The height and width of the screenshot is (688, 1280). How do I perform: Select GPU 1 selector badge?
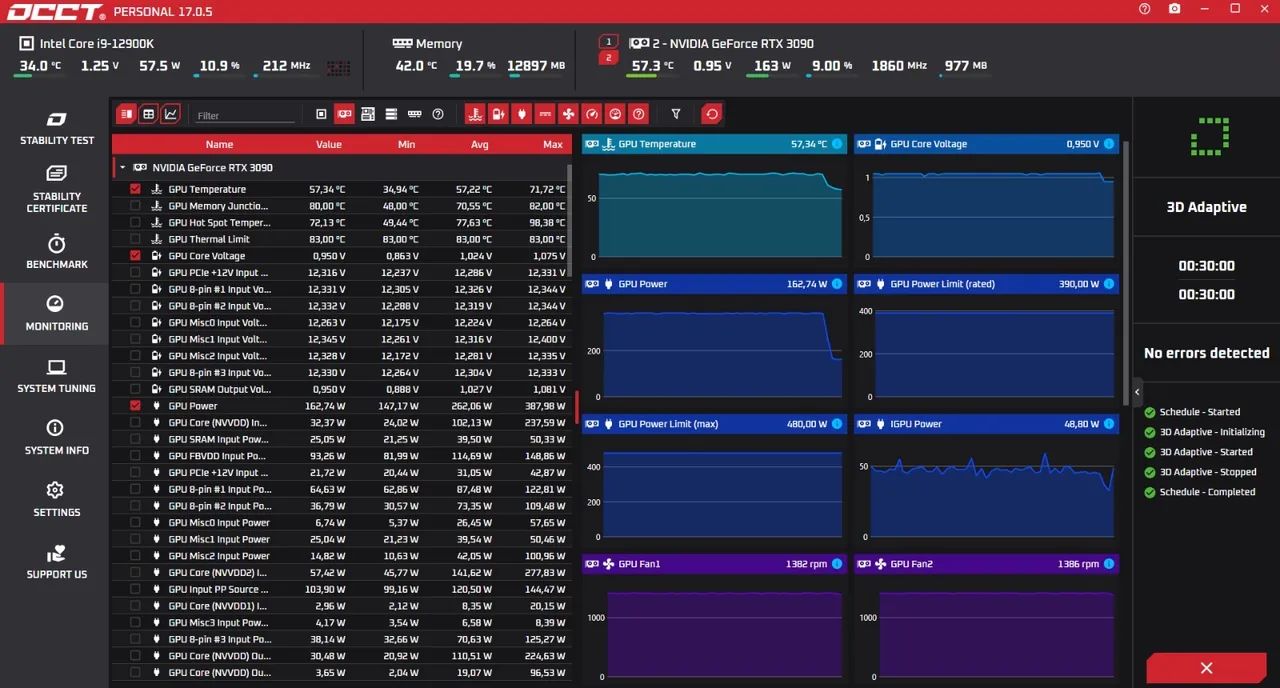point(608,42)
